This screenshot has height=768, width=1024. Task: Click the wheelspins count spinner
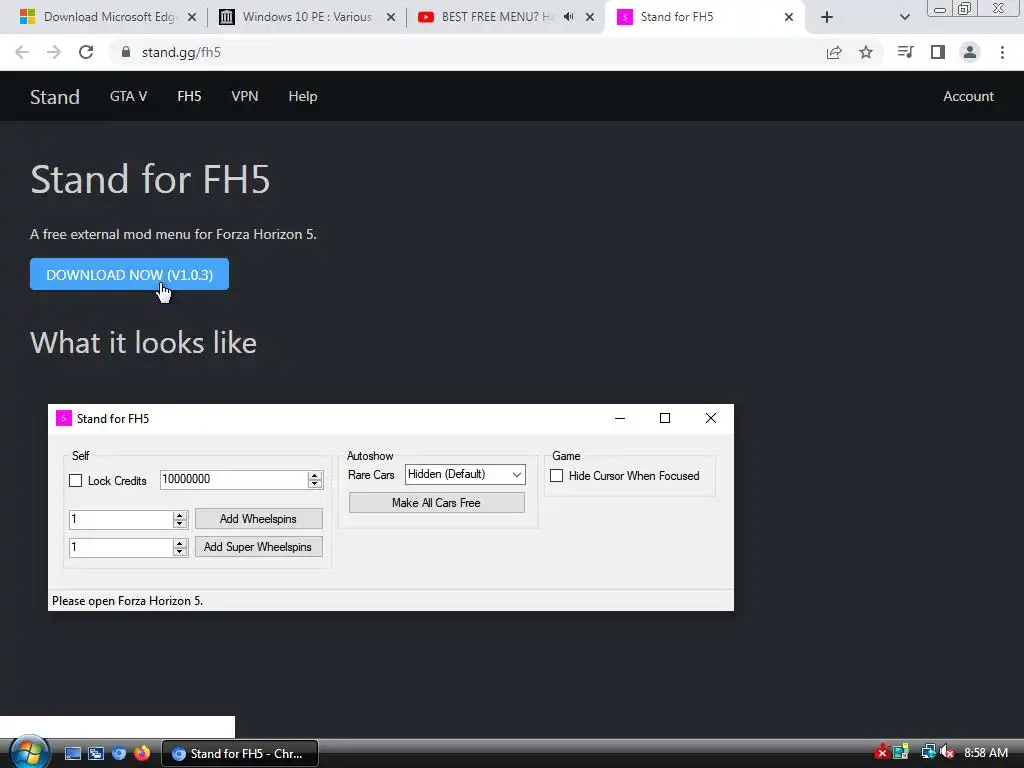tap(180, 519)
